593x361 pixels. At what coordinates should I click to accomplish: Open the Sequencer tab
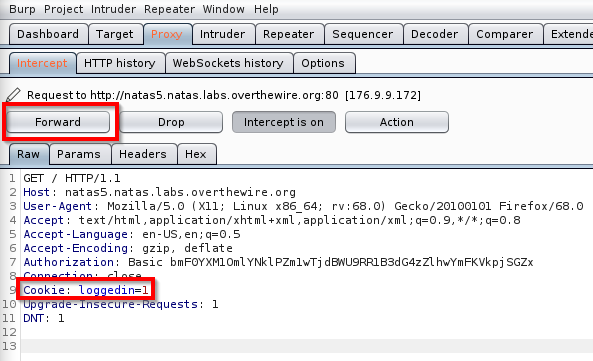tap(362, 34)
